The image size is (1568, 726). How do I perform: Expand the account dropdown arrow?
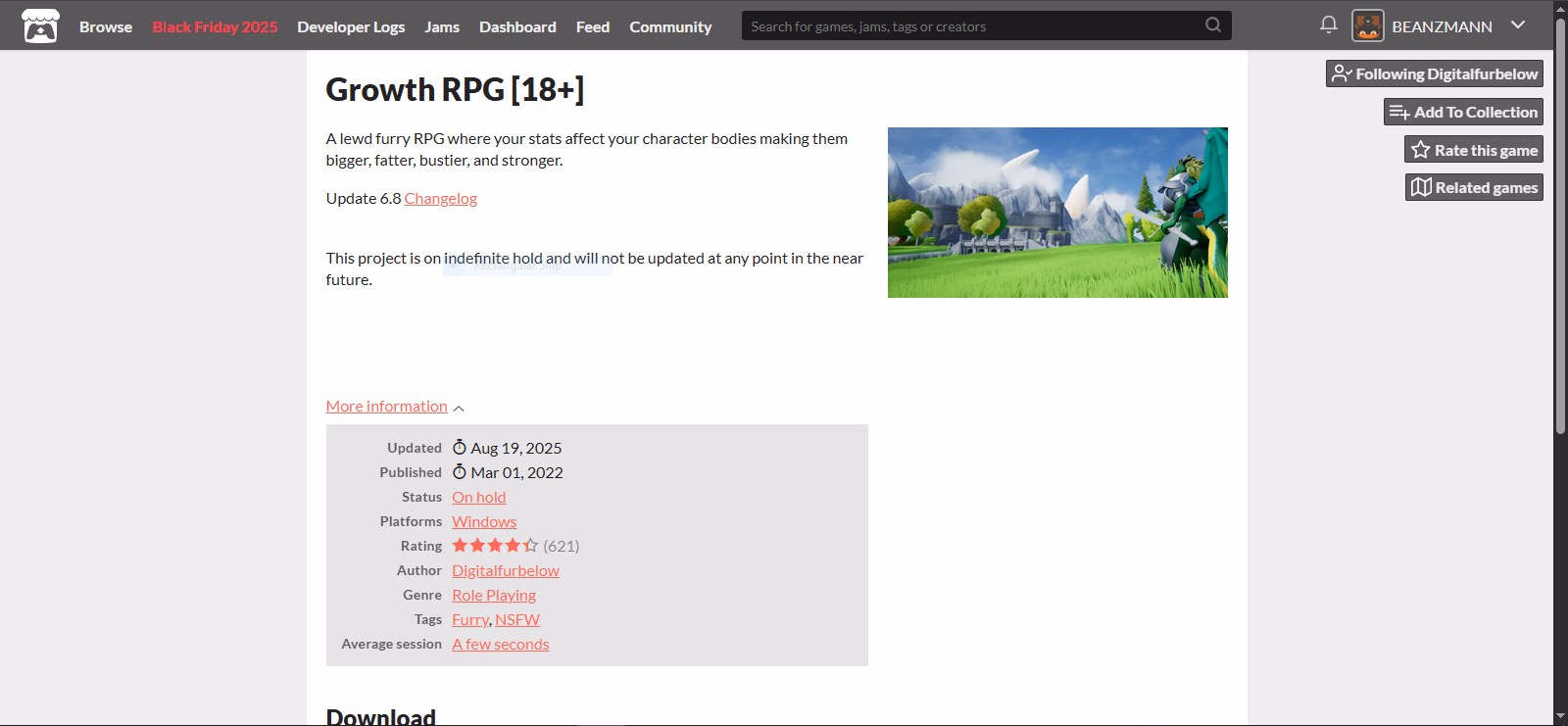1517,25
